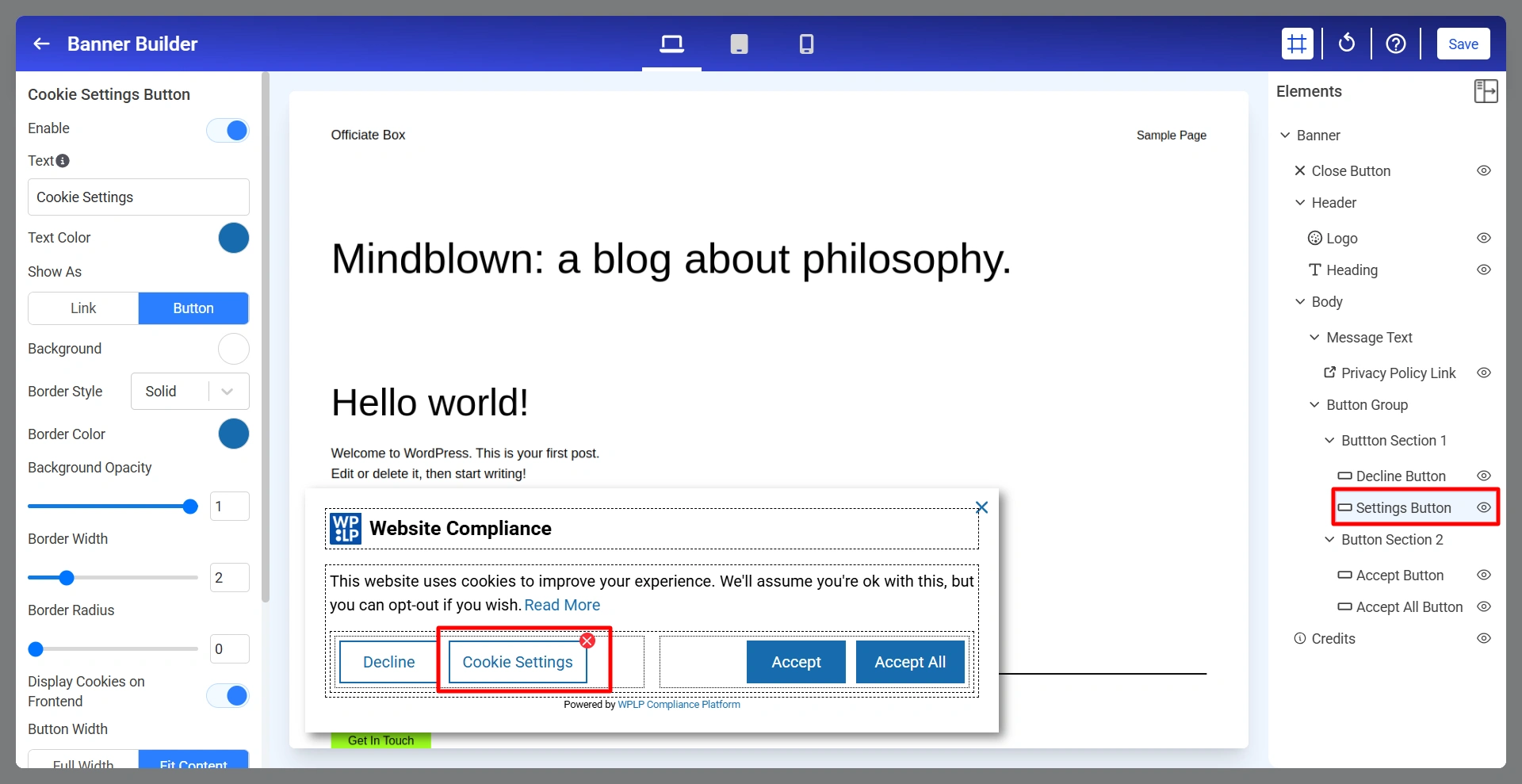This screenshot has height=784, width=1522.
Task: Collapse the Button Group tree node
Action: click(1314, 405)
